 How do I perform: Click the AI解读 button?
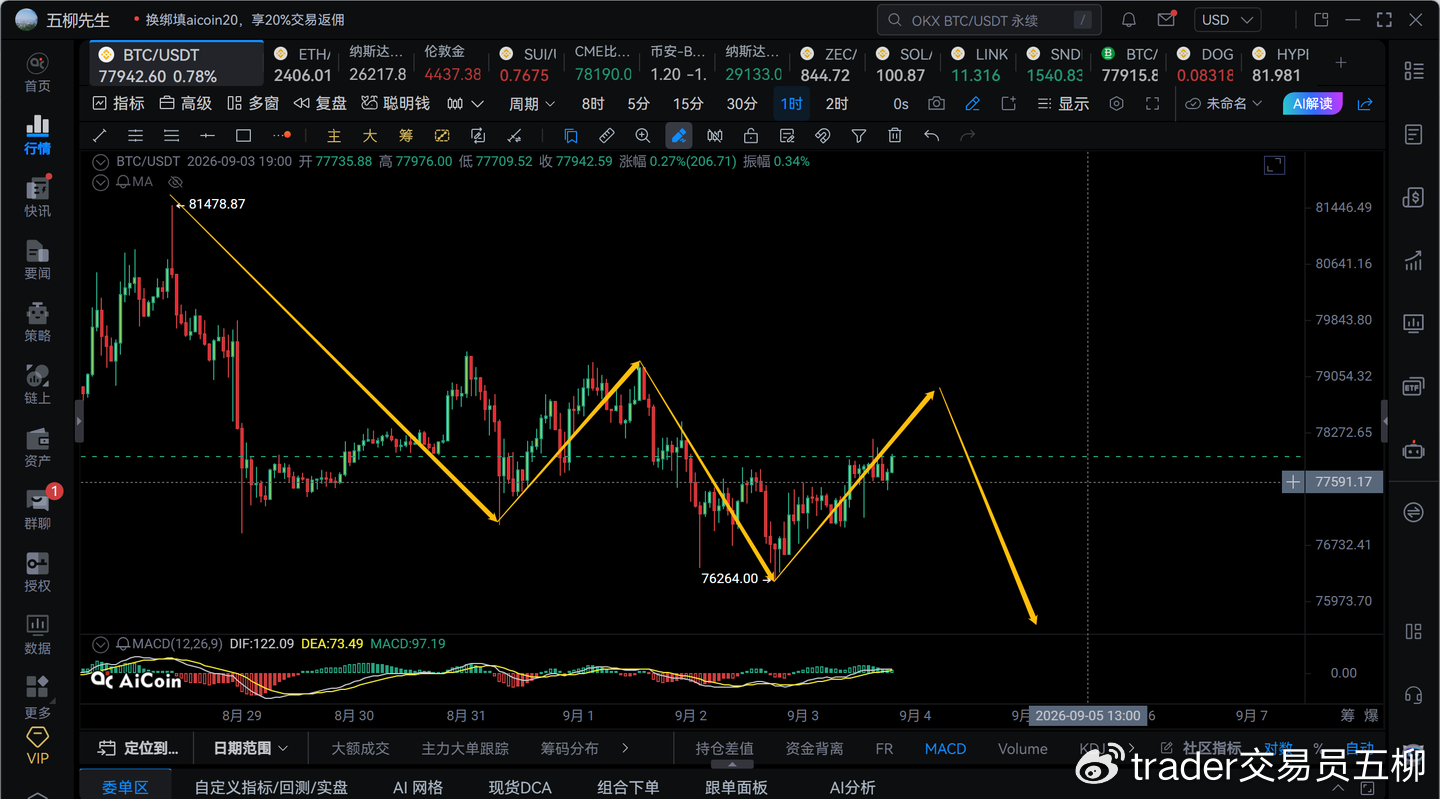(1313, 104)
